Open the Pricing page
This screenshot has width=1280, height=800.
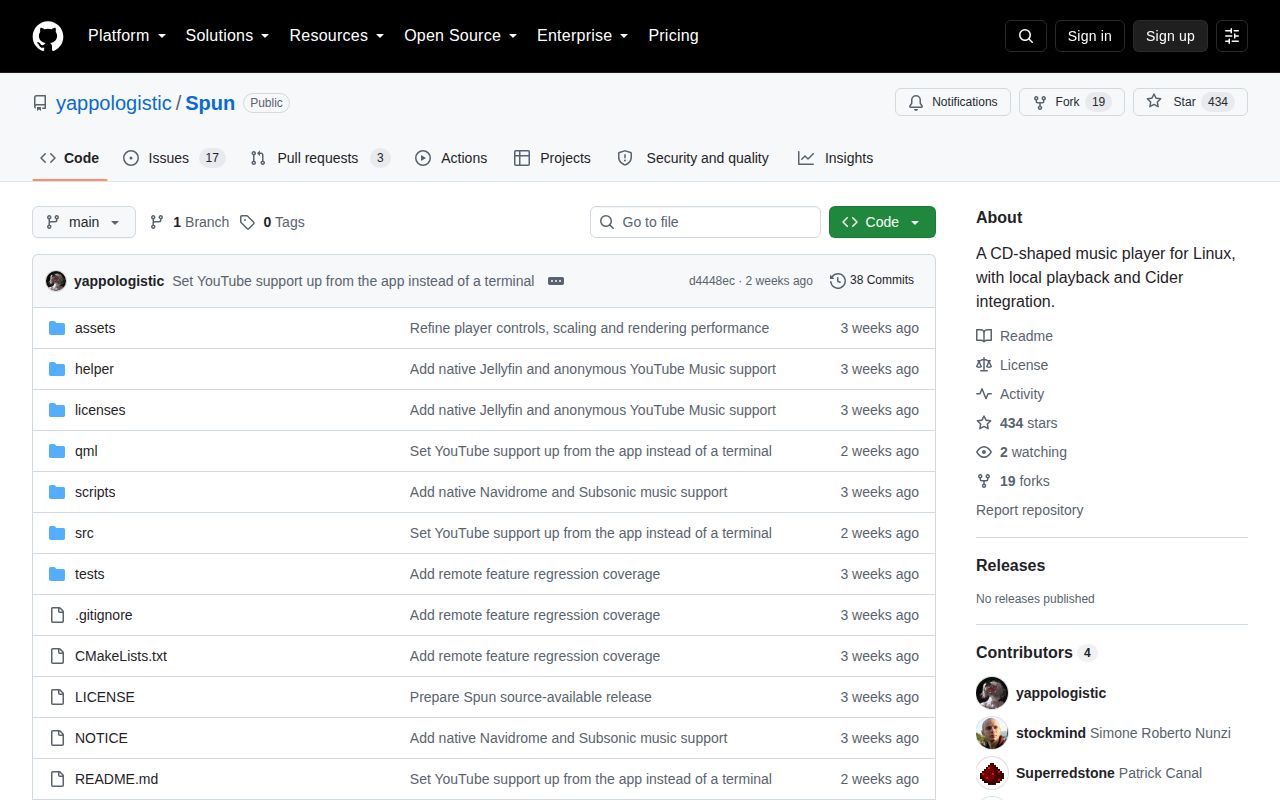click(673, 35)
